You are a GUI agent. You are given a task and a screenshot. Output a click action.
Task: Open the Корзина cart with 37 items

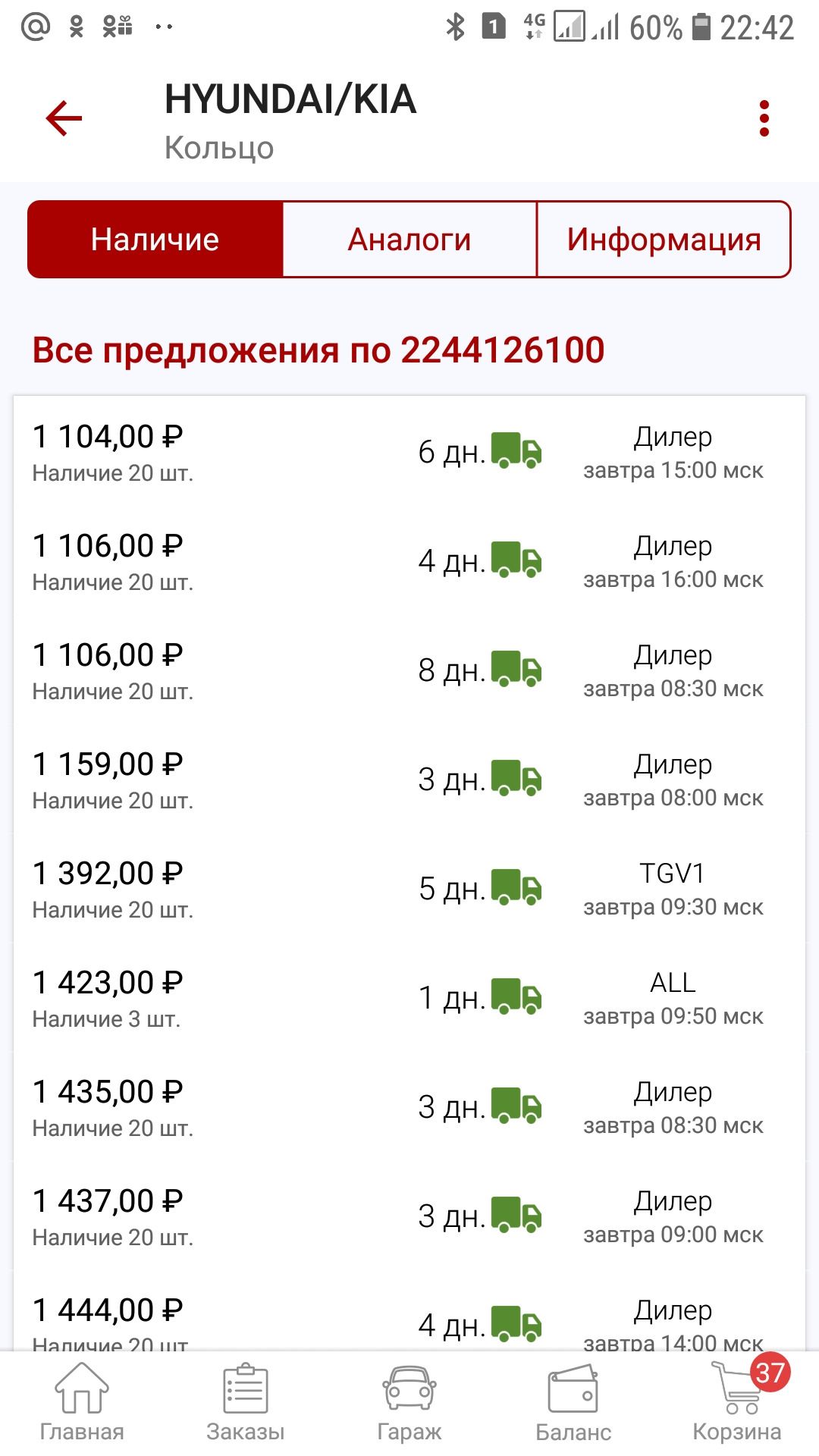(737, 1401)
